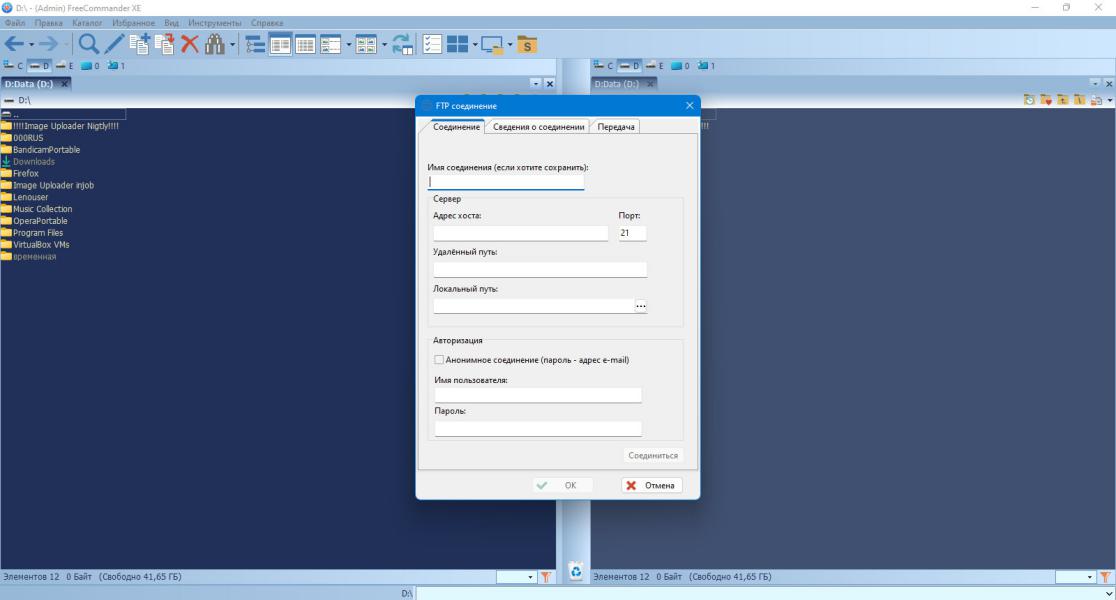Switch to the details view icon
This screenshot has height=600, width=1116.
(305, 45)
